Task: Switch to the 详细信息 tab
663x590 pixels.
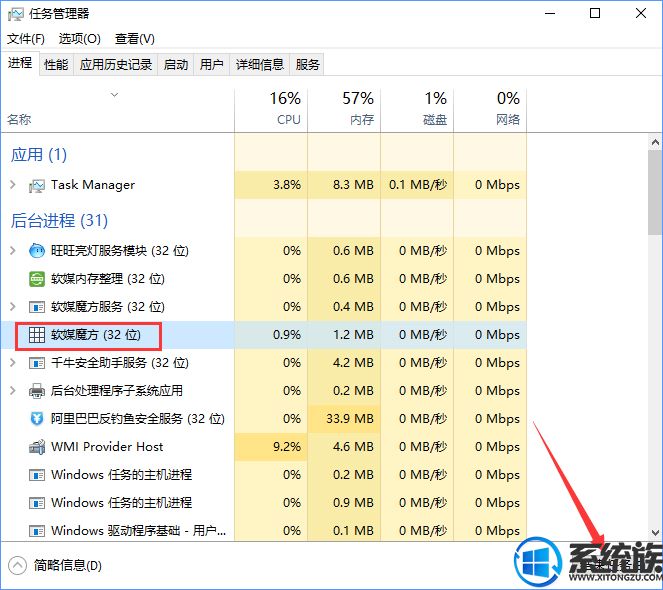Action: pos(260,64)
